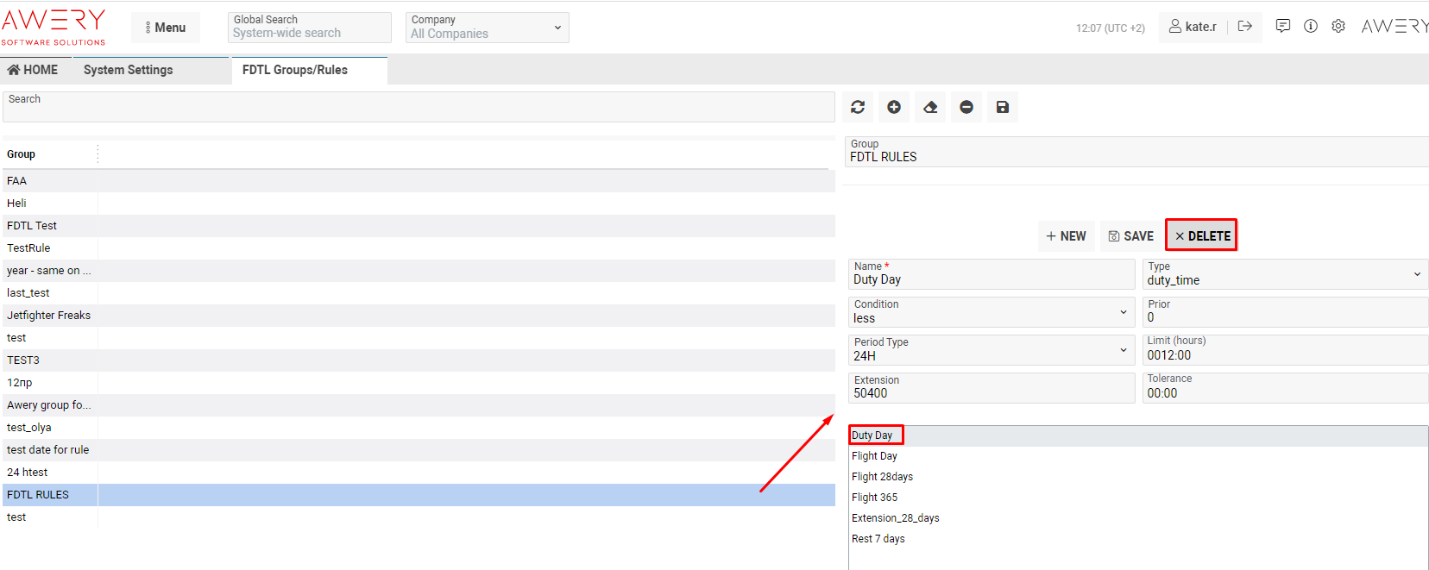This screenshot has width=1429, height=570.
Task: Expand the Condition dropdown
Action: pos(991,312)
